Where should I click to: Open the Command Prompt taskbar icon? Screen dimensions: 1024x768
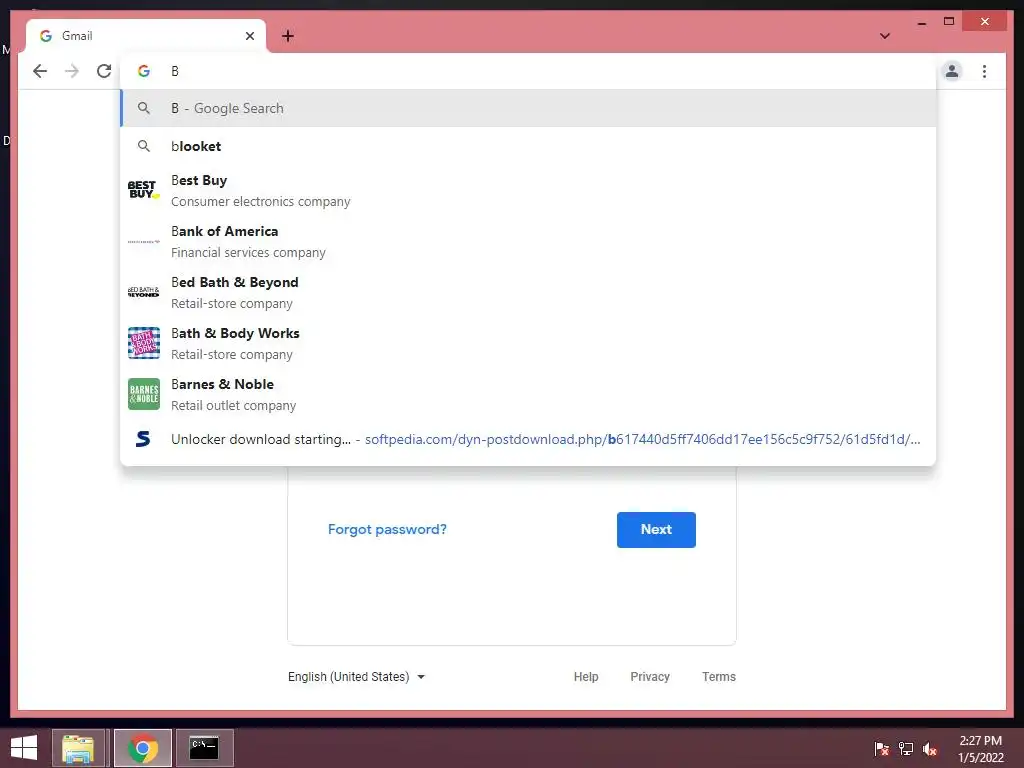204,748
